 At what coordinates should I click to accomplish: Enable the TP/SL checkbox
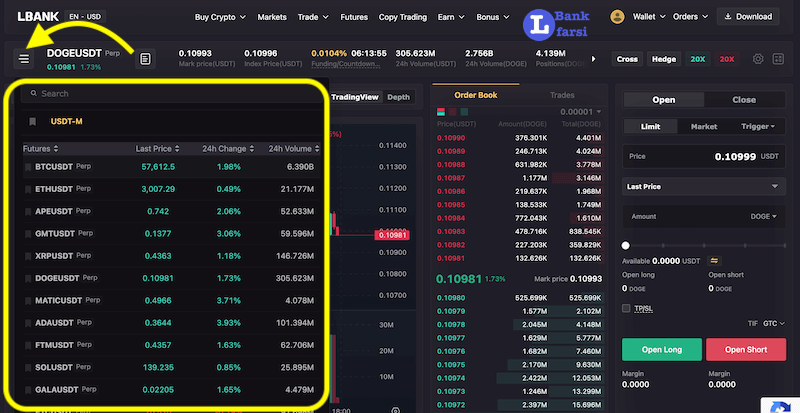coord(627,308)
